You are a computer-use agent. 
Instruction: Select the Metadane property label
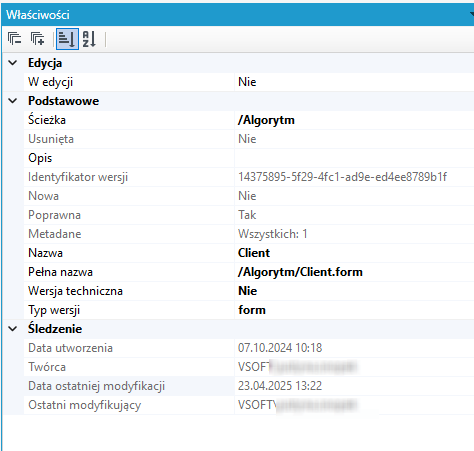click(x=55, y=234)
